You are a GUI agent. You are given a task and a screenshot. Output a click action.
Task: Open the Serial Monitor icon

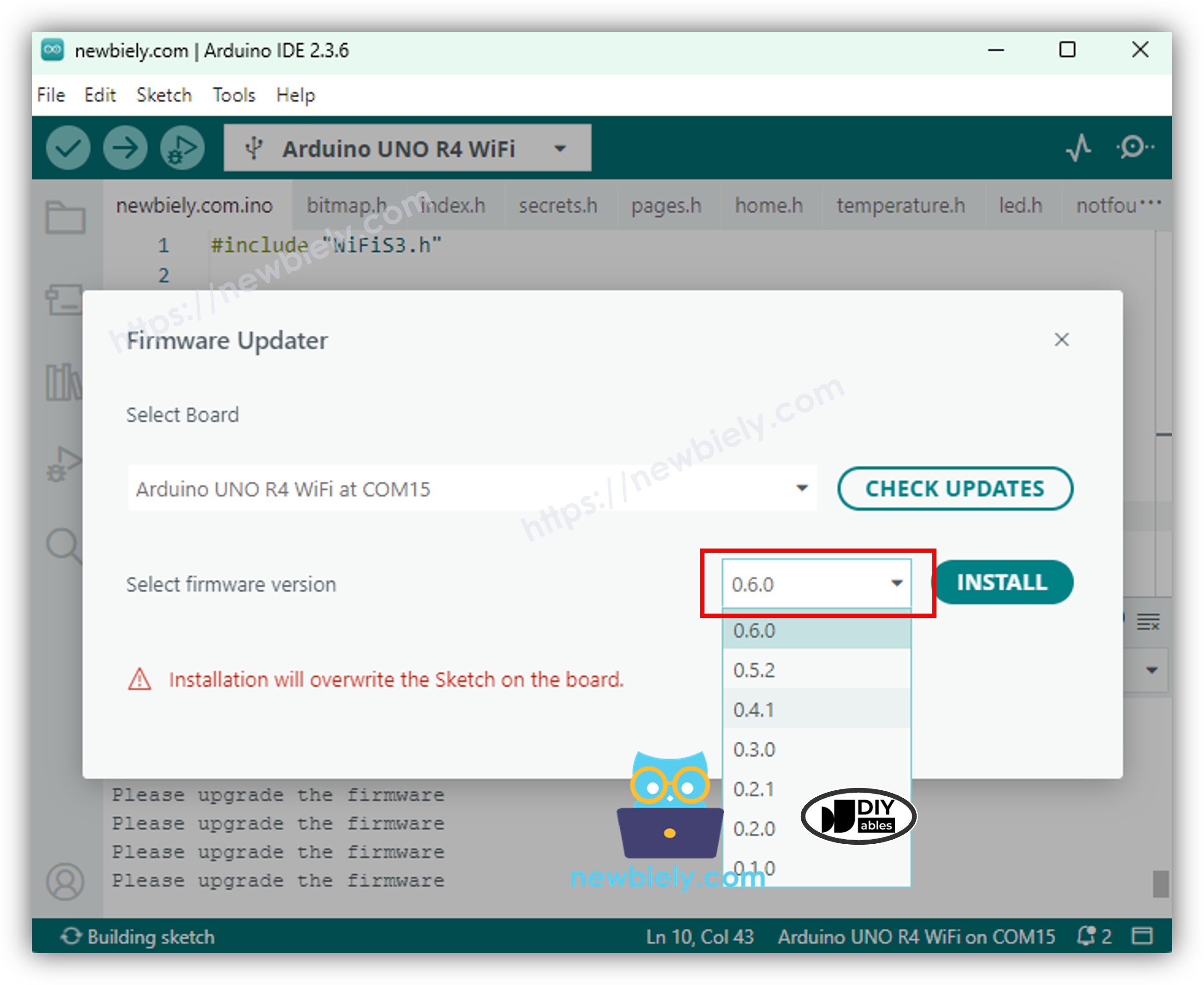[1132, 148]
